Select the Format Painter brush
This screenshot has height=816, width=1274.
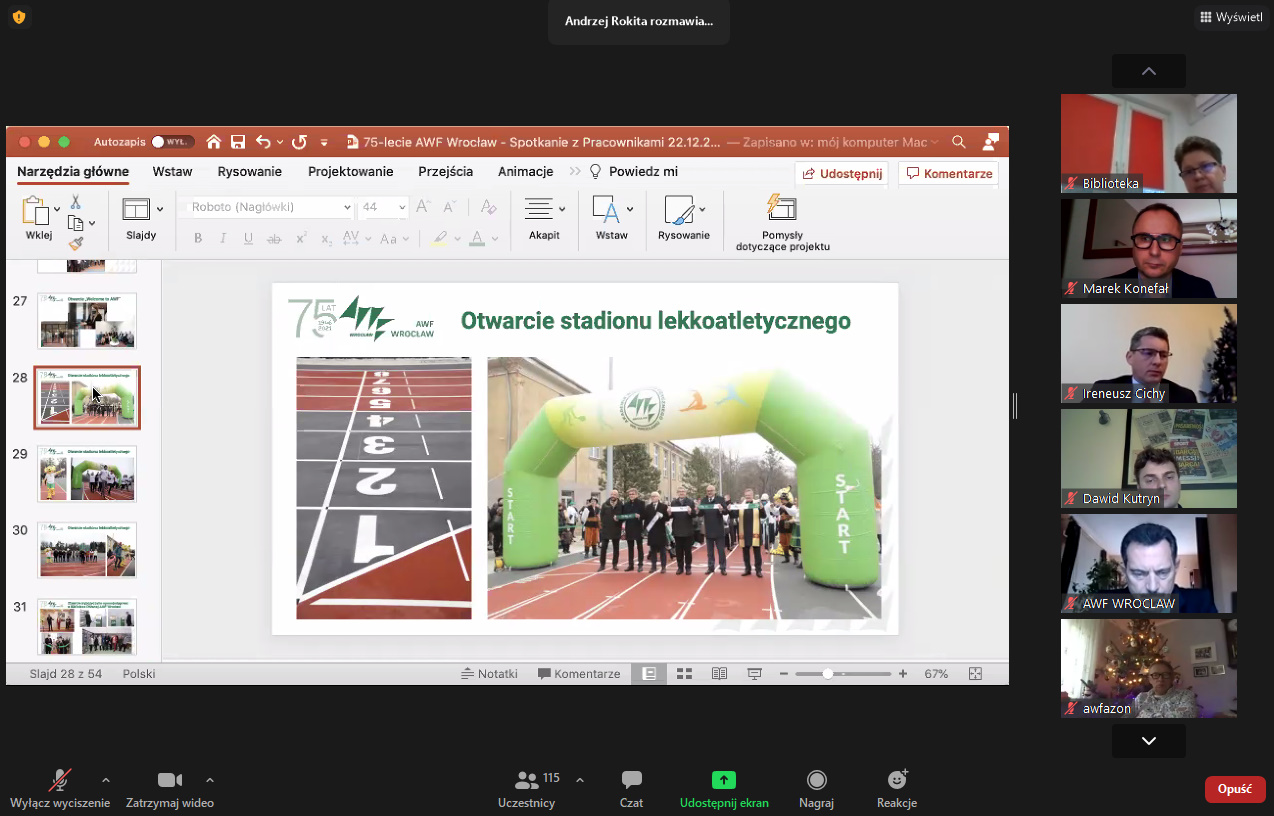[x=75, y=243]
